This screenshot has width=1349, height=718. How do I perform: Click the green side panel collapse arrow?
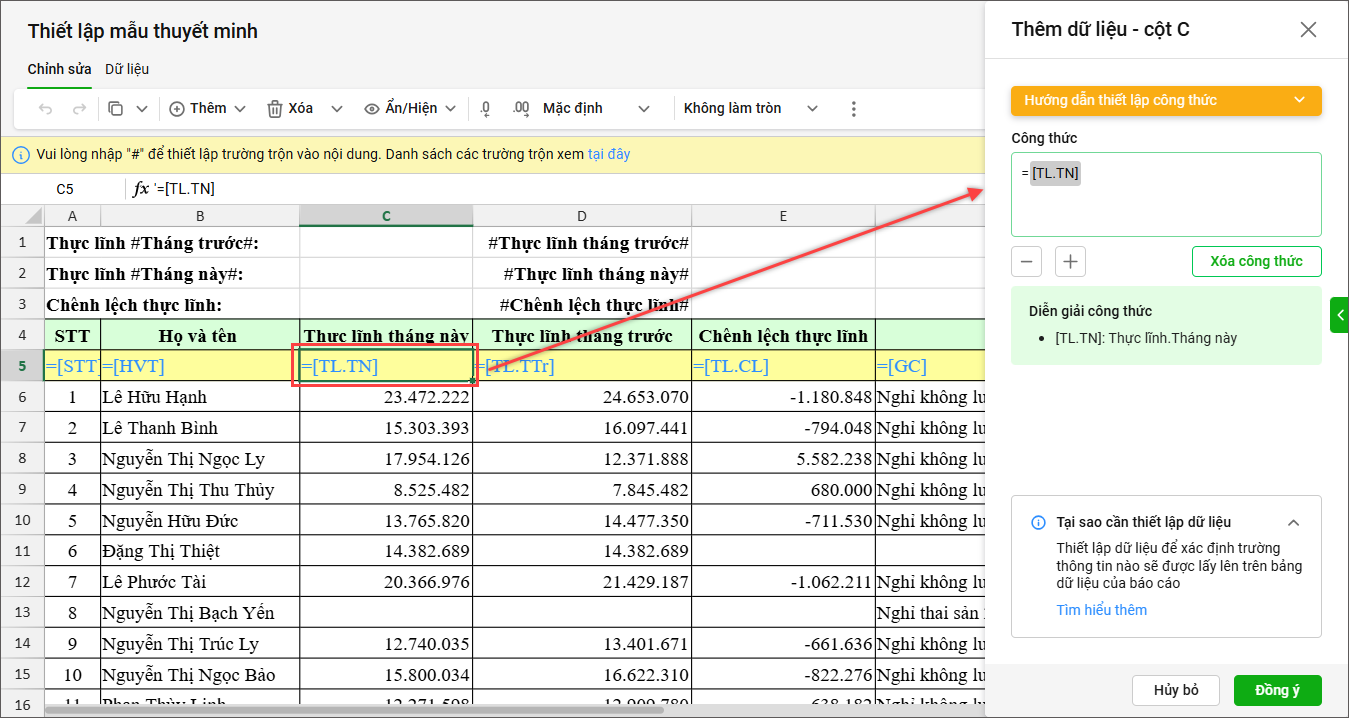1339,315
